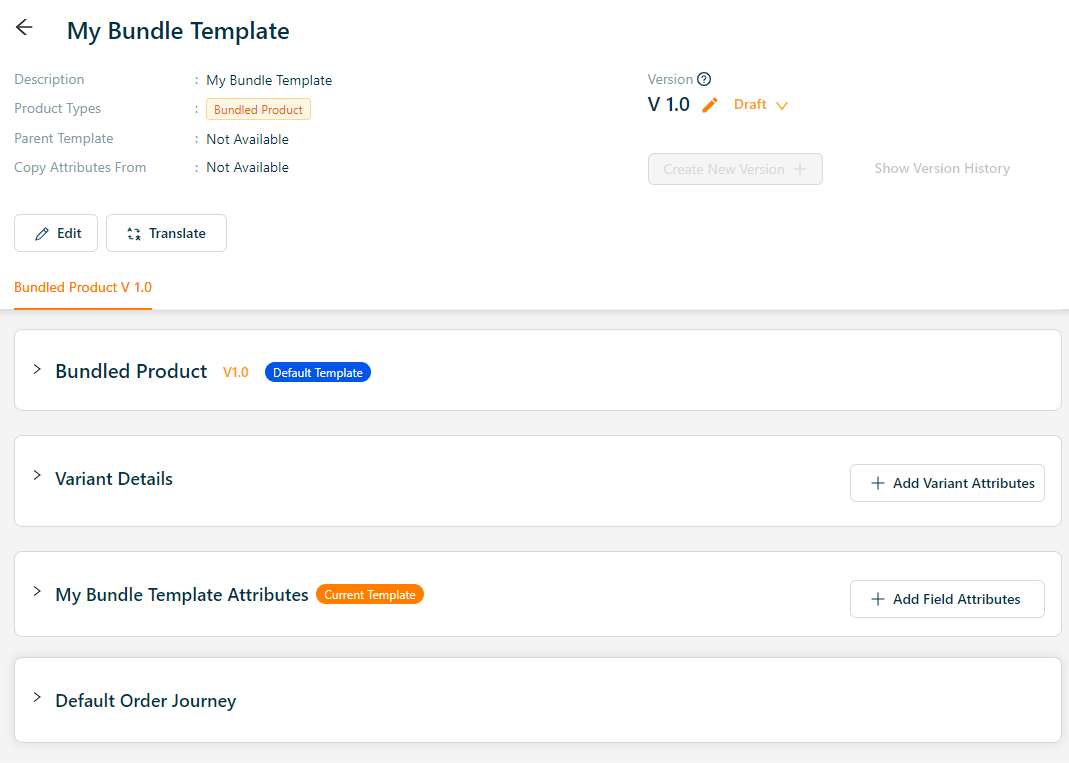Click the pencil icon in Edit button
1069x763 pixels.
pos(42,234)
